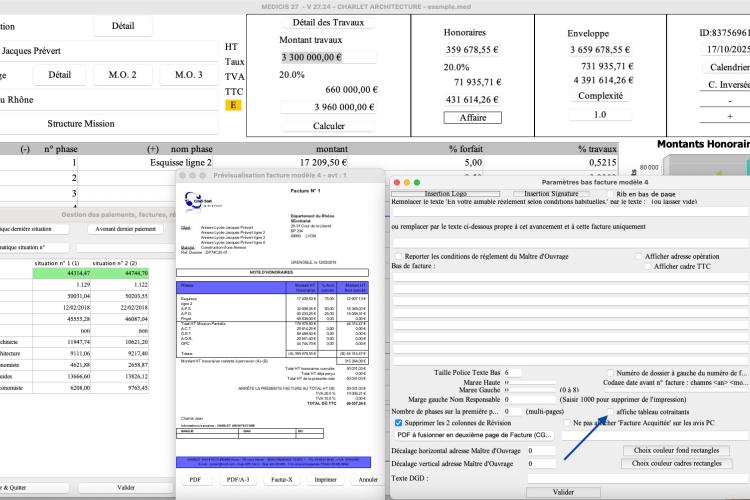Image resolution: width=750 pixels, height=500 pixels.
Task: Click Avenant dernier paiement button
Action: 125,229
